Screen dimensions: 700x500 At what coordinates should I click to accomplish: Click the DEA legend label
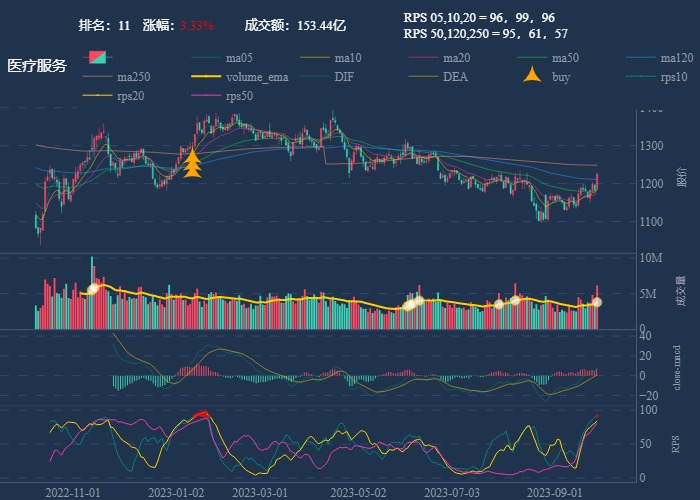point(455,76)
